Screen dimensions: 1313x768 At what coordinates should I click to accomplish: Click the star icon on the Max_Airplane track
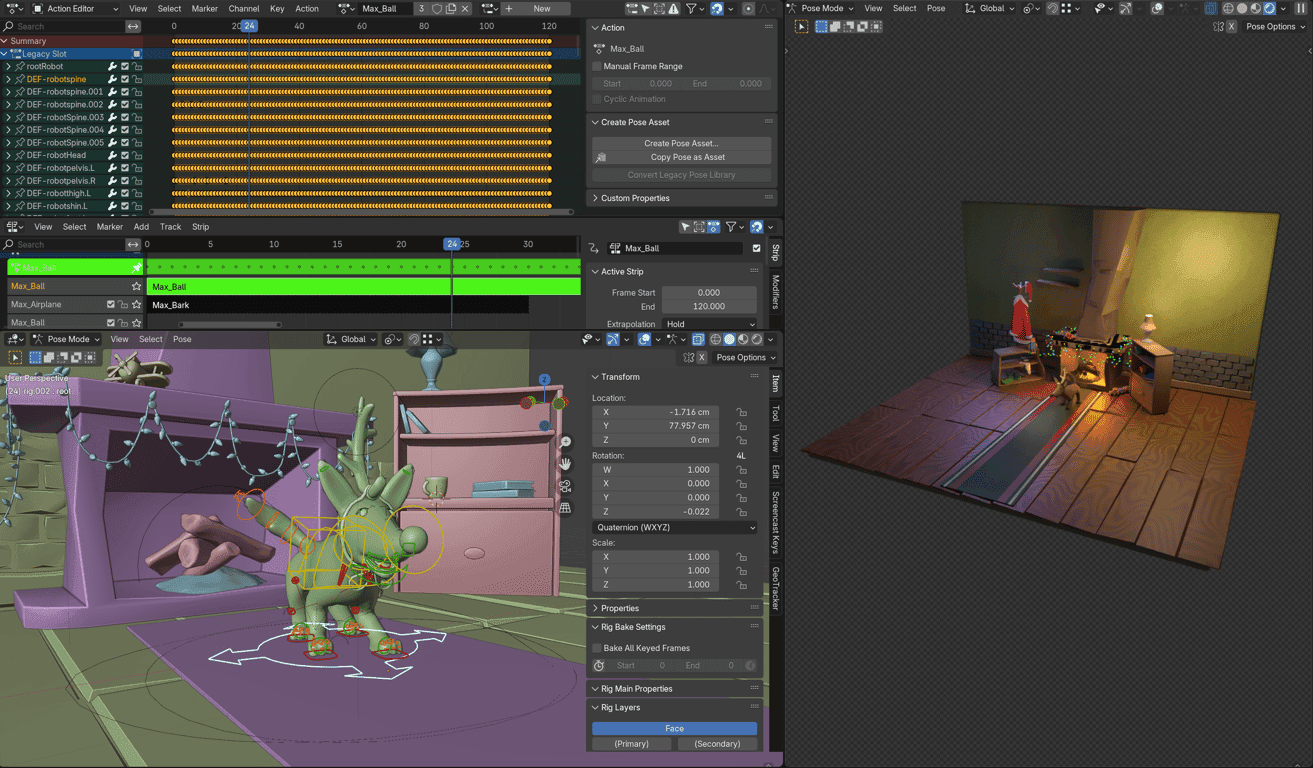click(x=137, y=304)
